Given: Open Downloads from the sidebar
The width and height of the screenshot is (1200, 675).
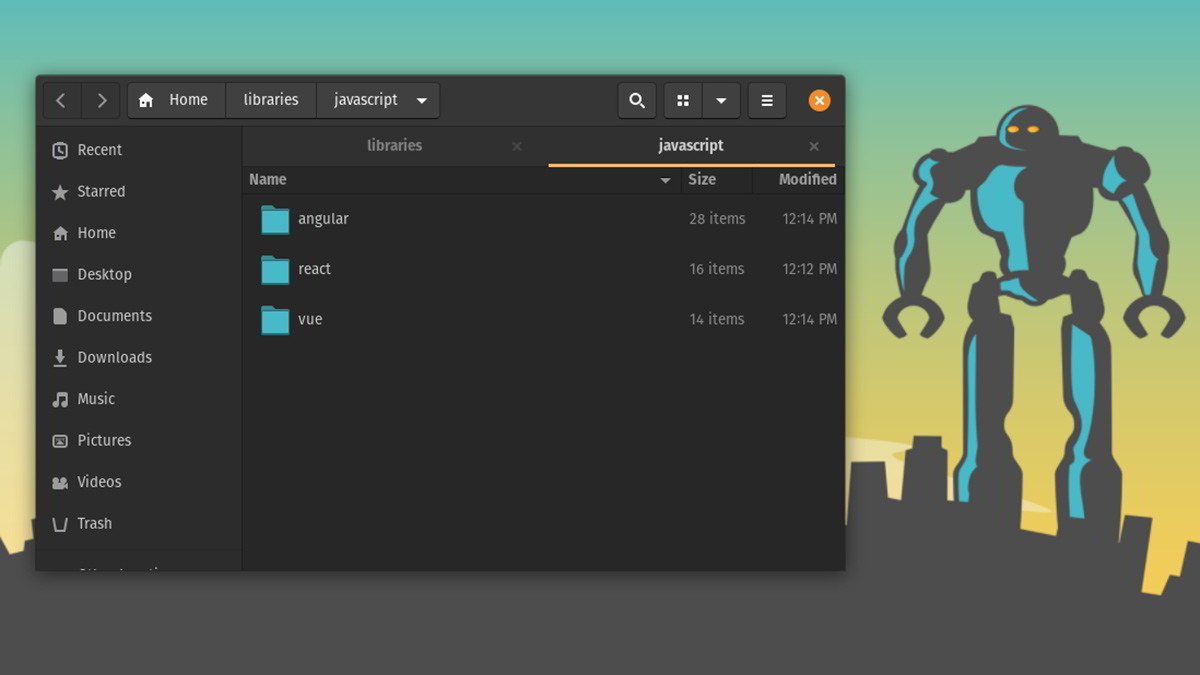Looking at the screenshot, I should (x=113, y=357).
